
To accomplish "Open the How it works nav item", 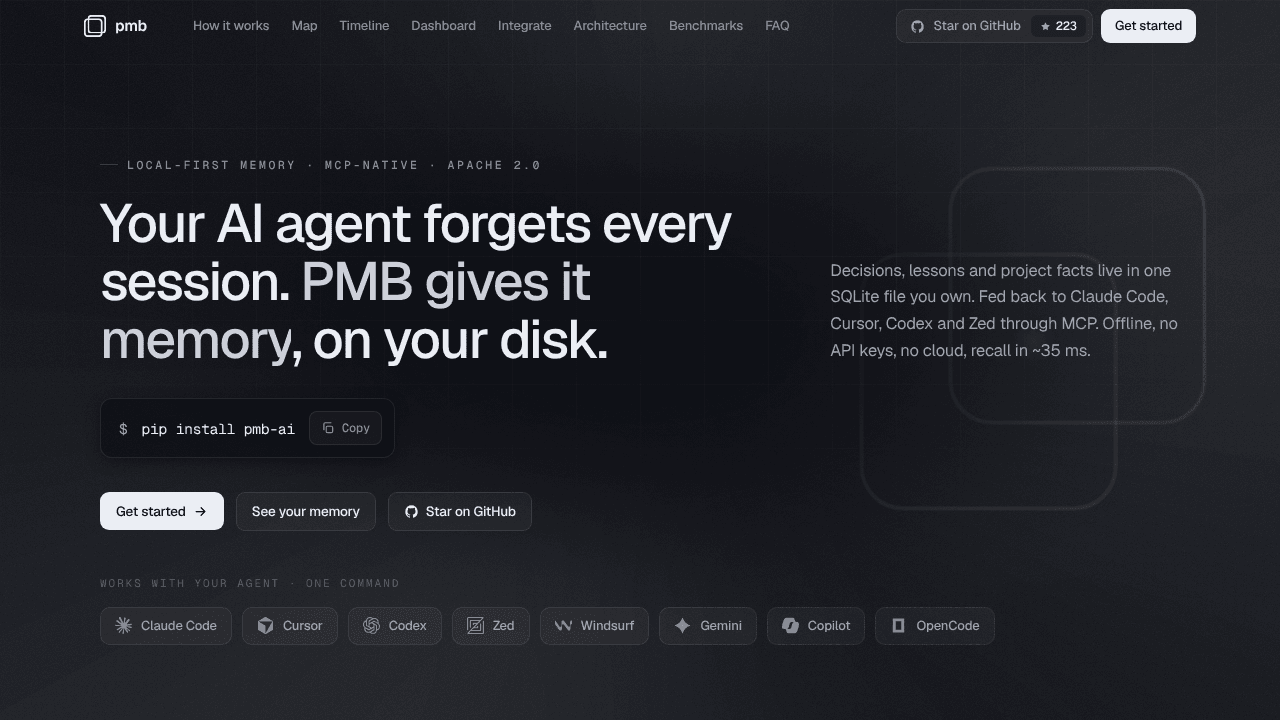I will tap(231, 26).
